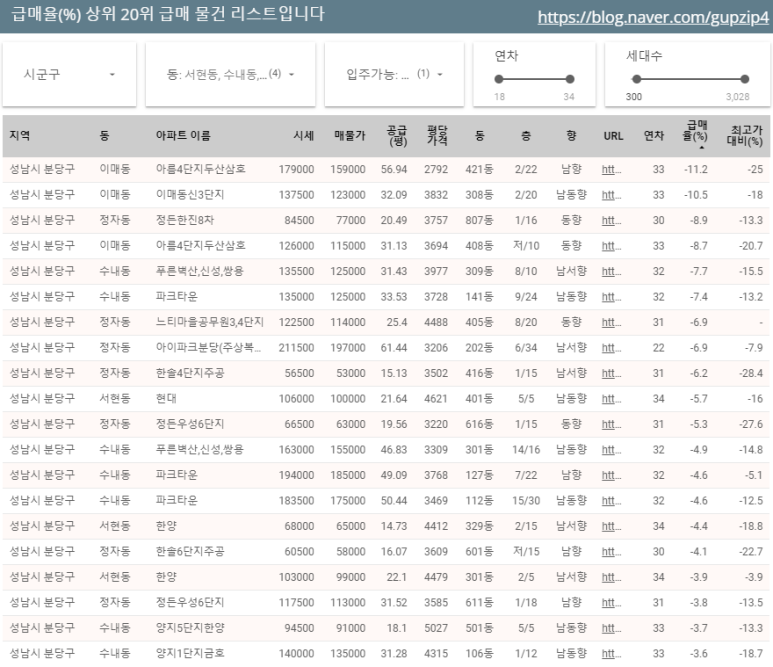Screen dimensions: 773x667
Task: Click 시세 value 179000
Action: (296, 170)
